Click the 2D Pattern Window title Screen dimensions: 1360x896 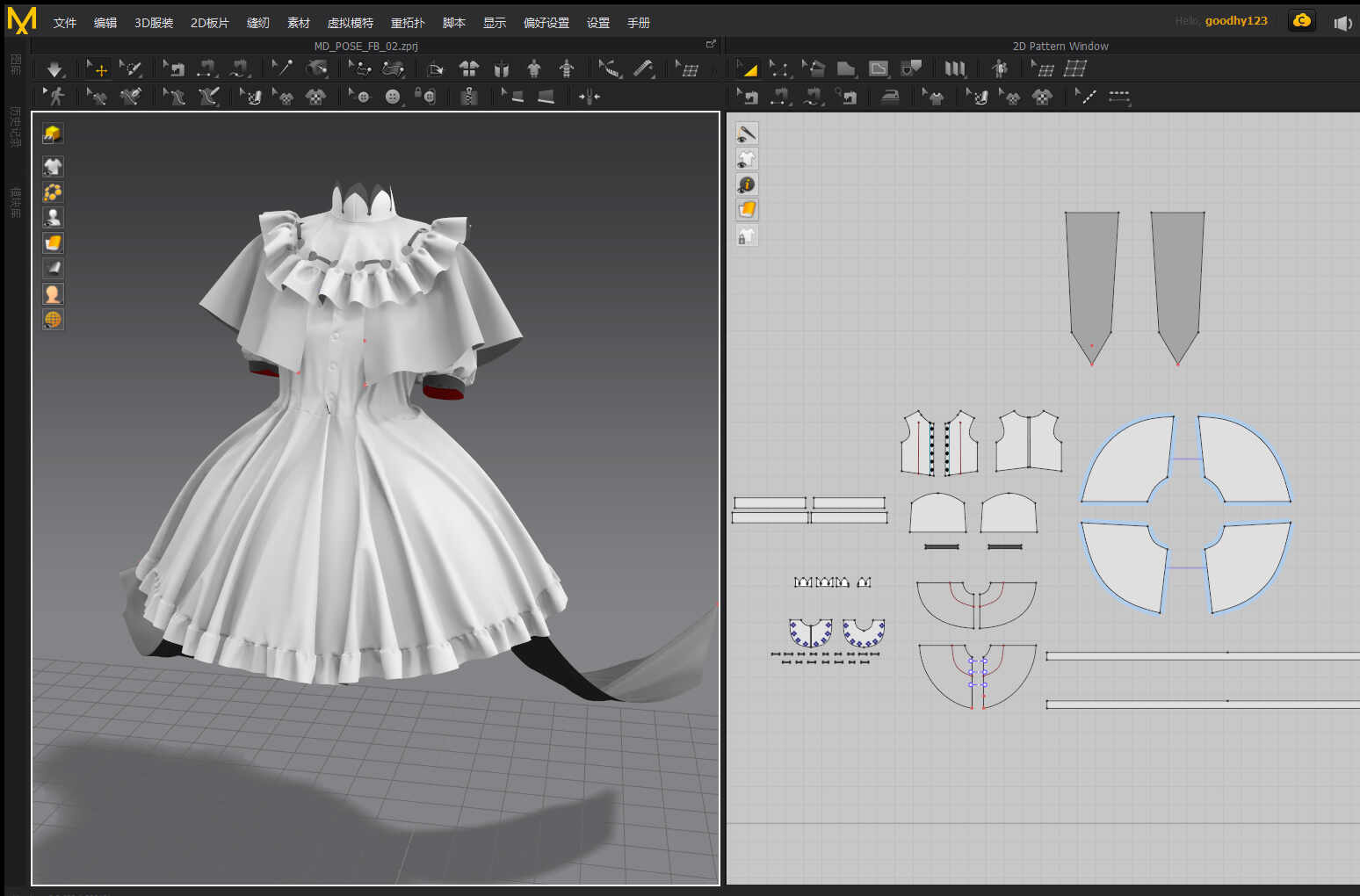tap(1060, 46)
